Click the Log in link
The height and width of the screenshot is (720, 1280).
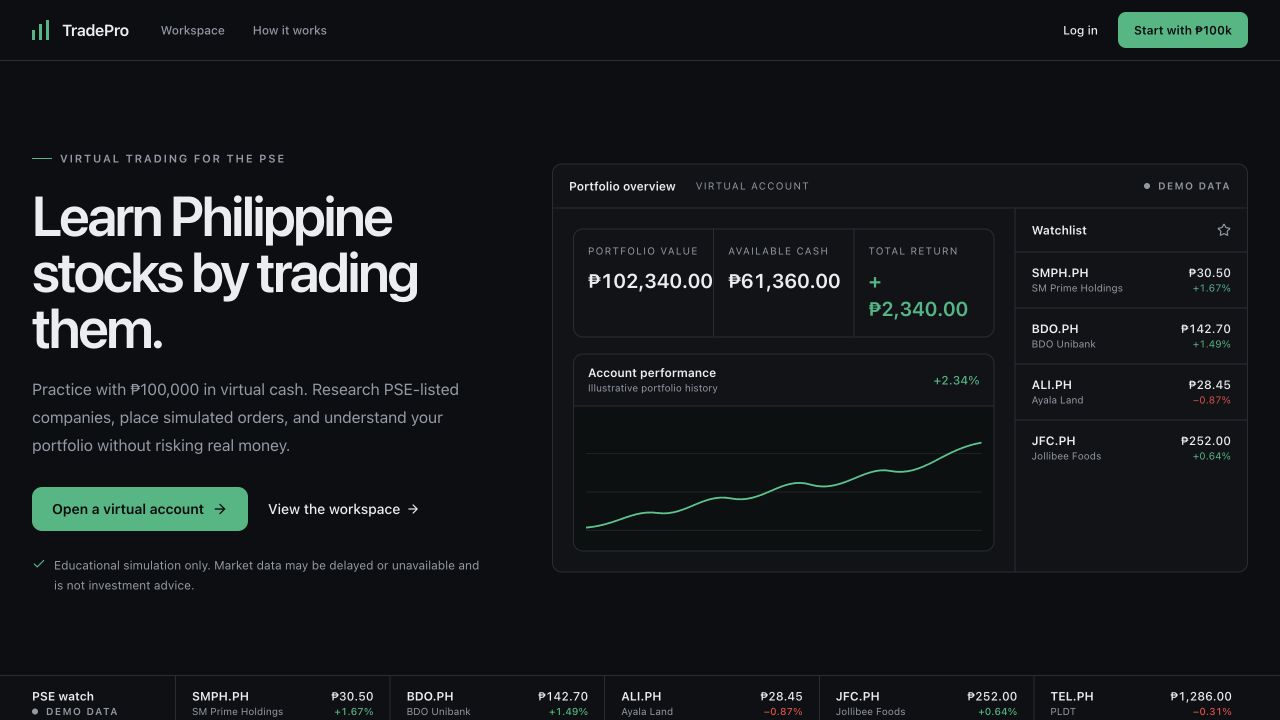click(x=1080, y=31)
